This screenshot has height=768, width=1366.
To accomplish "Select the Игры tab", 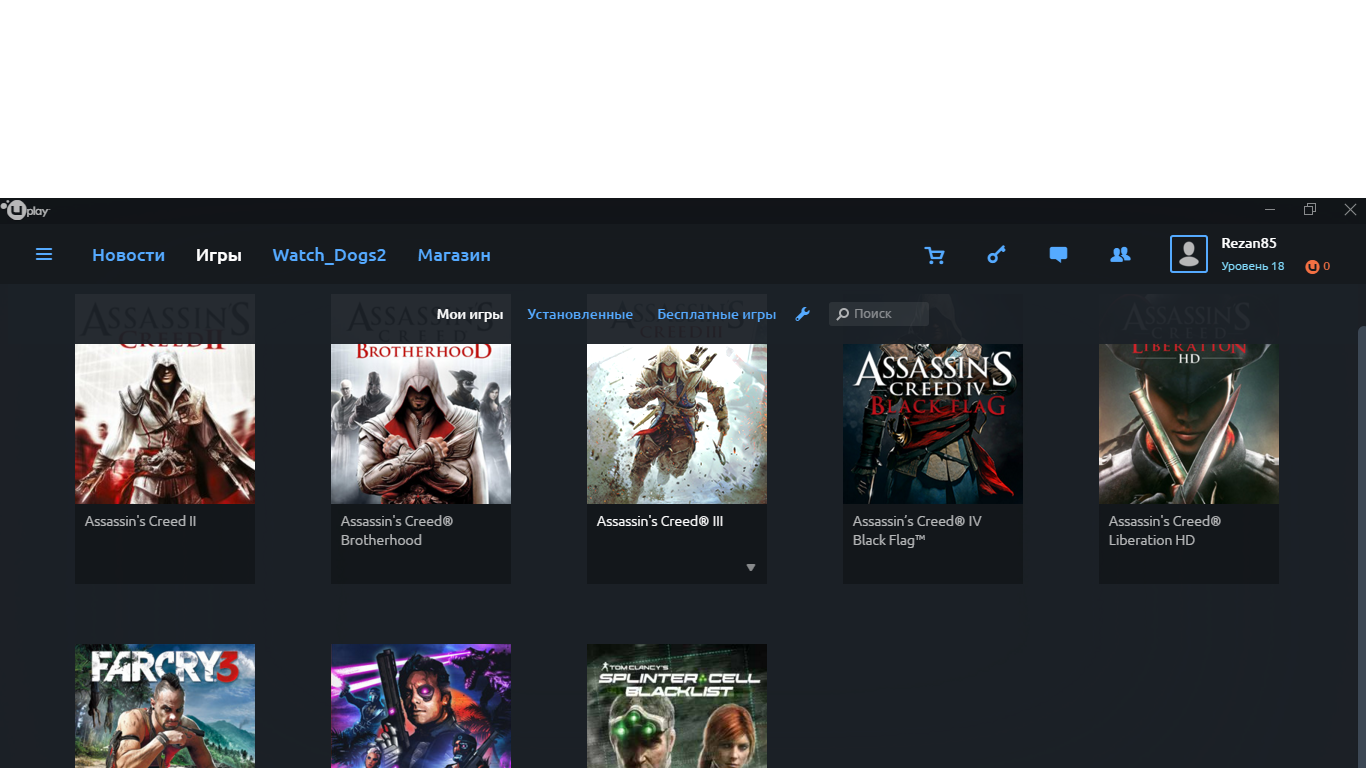I will coord(219,255).
